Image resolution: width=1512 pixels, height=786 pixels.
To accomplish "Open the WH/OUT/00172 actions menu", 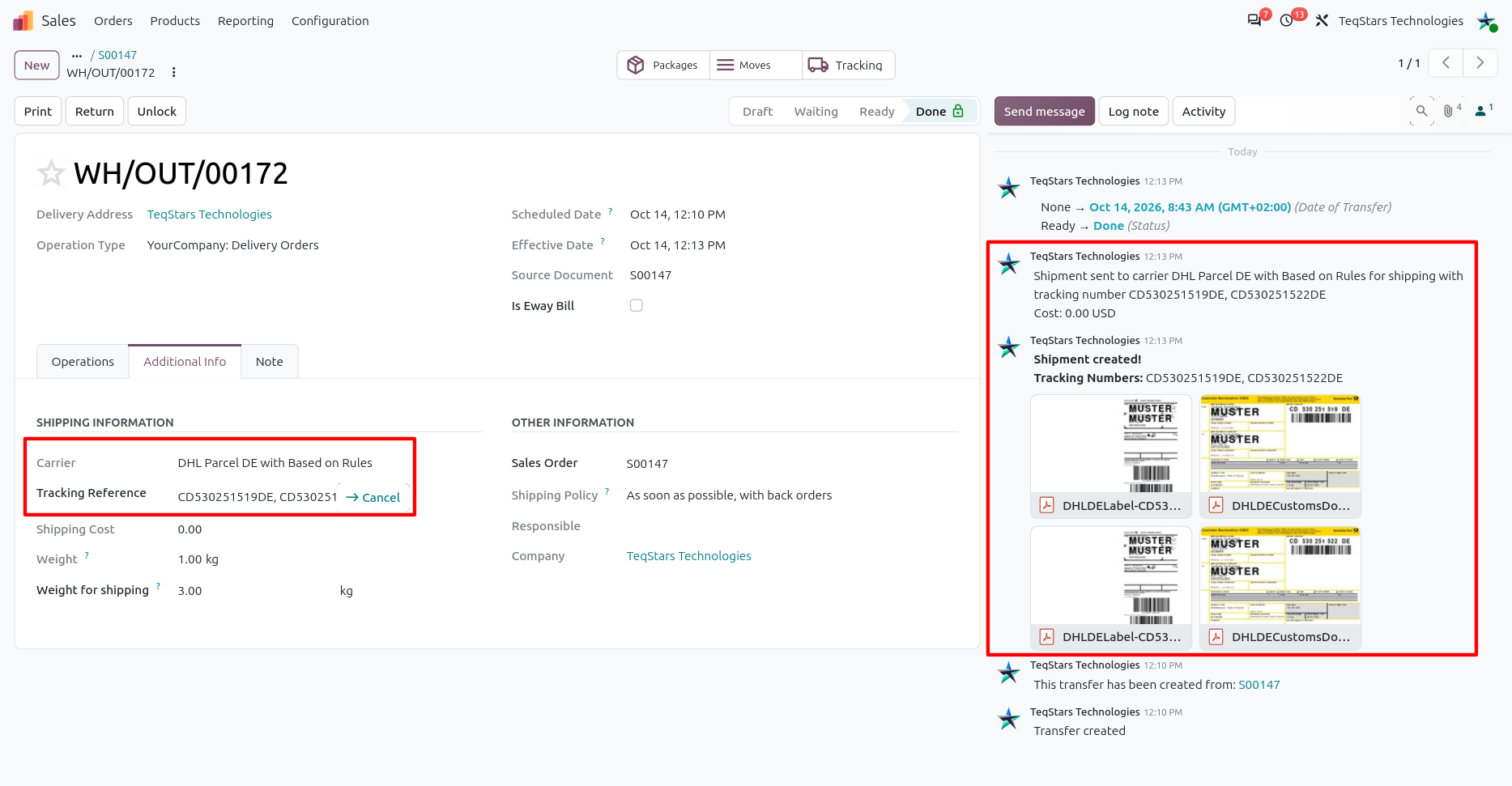I will [173, 73].
